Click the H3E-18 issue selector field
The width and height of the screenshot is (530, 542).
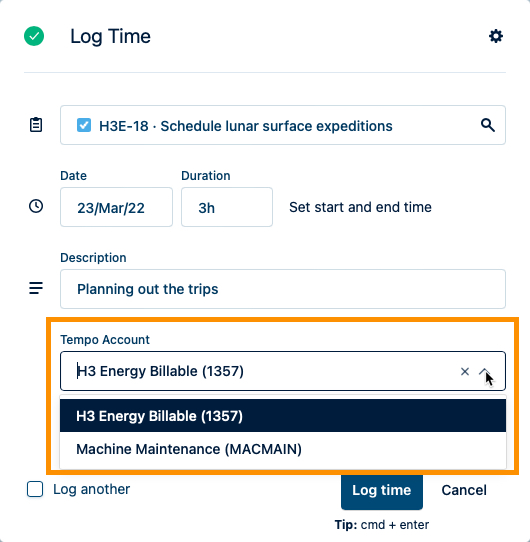(x=283, y=125)
